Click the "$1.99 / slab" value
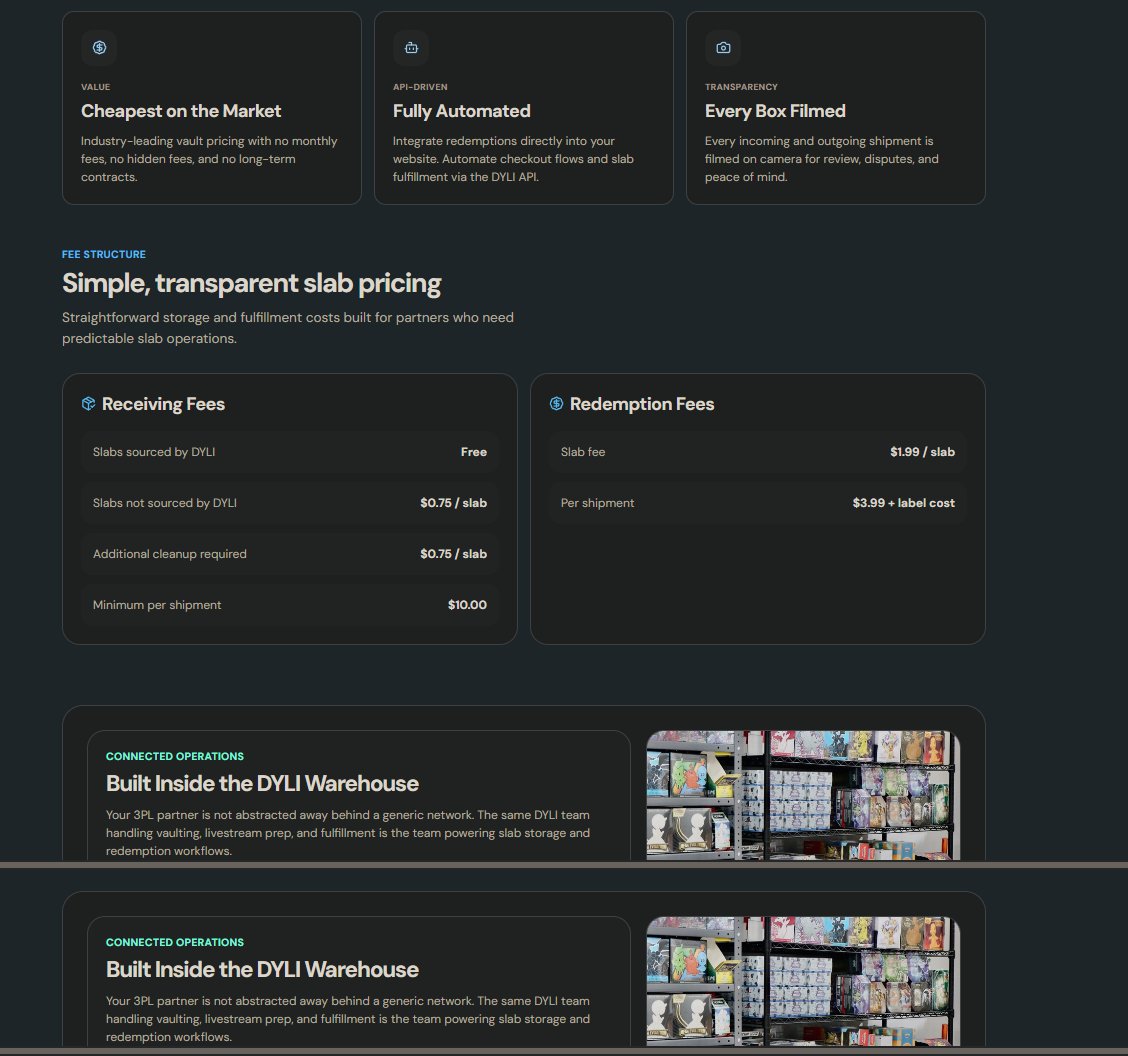1128x1056 pixels. [922, 452]
